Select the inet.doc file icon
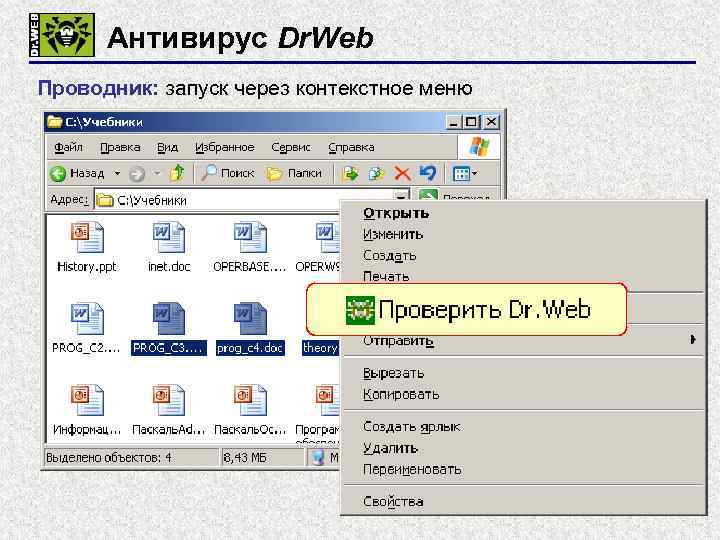Image resolution: width=720 pixels, height=540 pixels. click(169, 237)
